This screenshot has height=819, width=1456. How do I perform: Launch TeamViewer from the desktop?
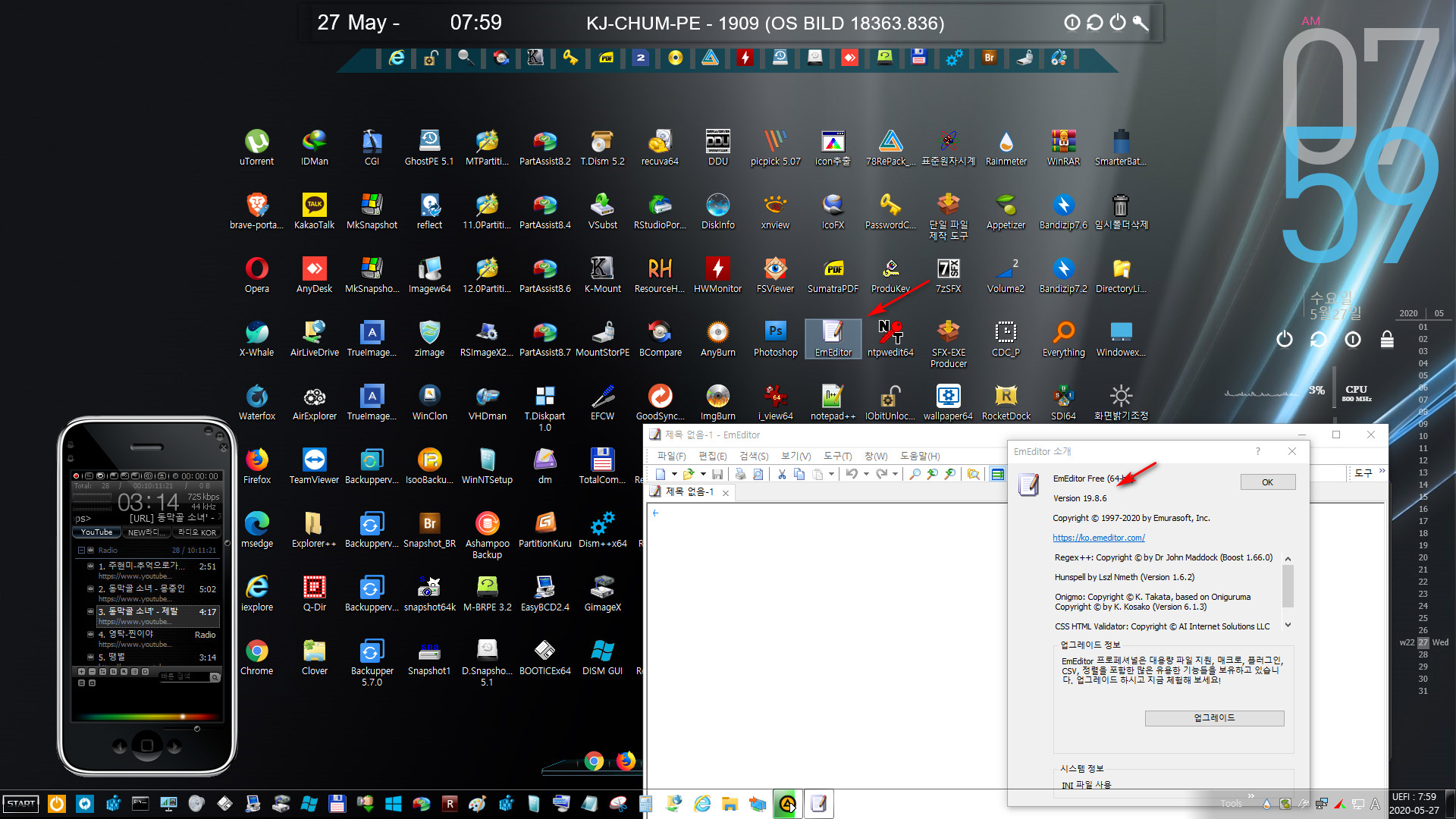click(x=315, y=466)
